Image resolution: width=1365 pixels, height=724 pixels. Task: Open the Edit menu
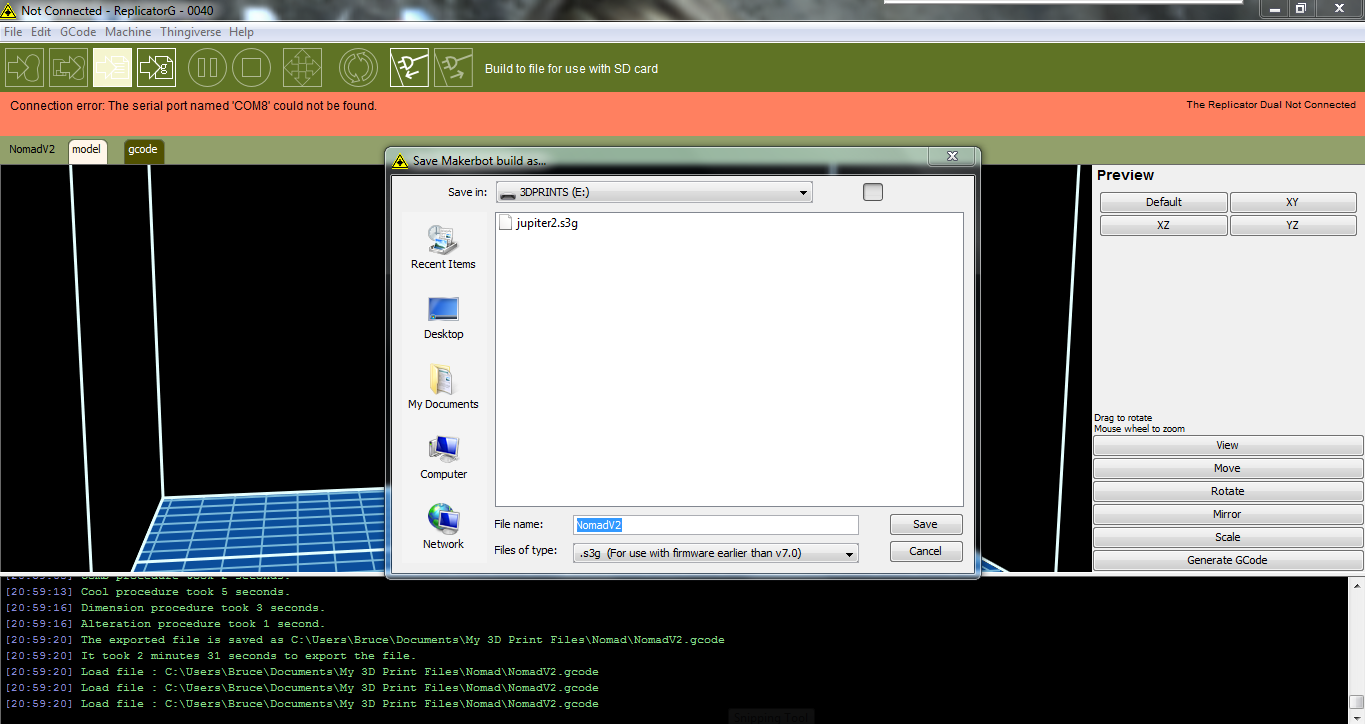click(41, 32)
